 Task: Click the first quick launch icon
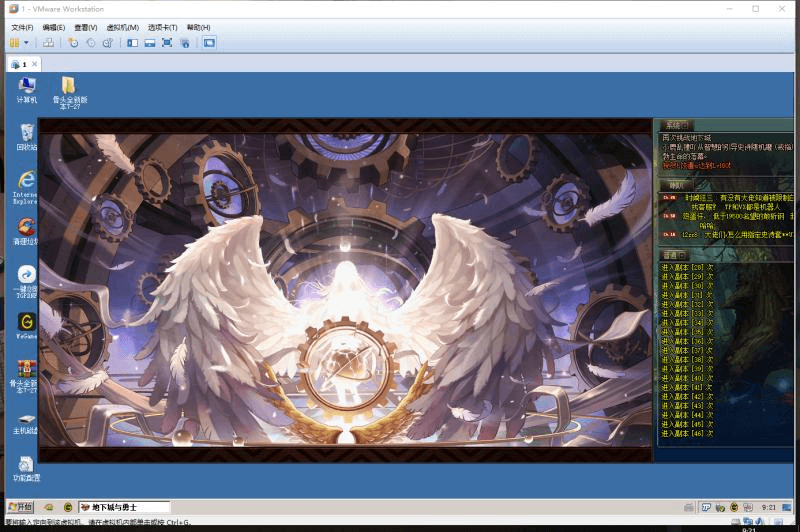tap(48, 507)
